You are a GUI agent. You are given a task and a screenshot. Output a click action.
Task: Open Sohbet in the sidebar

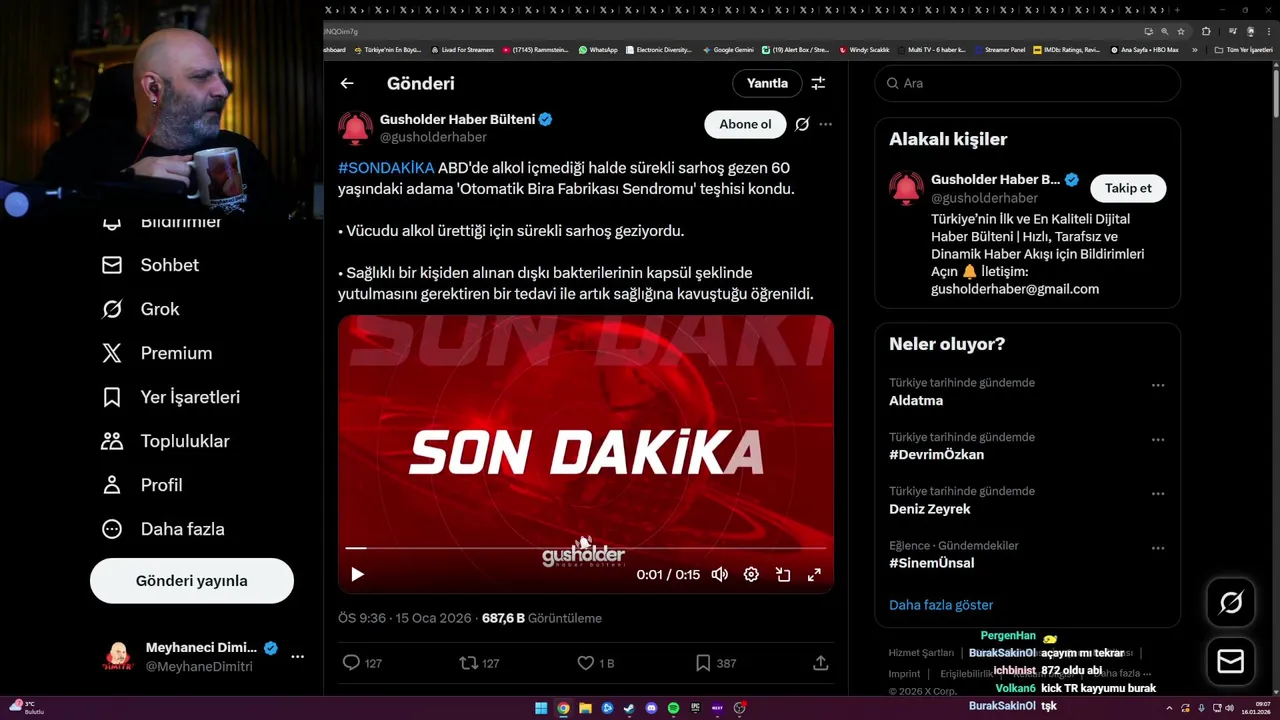click(150, 265)
